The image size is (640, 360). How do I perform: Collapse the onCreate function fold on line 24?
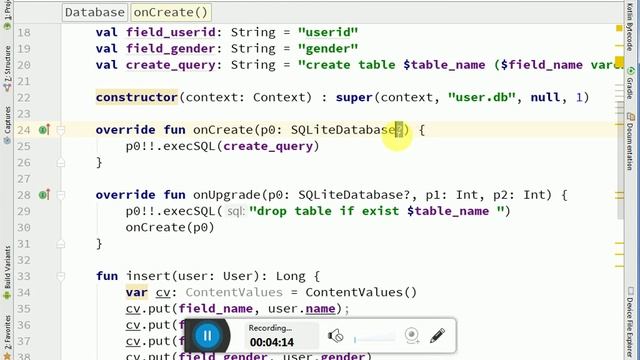[x=61, y=130]
